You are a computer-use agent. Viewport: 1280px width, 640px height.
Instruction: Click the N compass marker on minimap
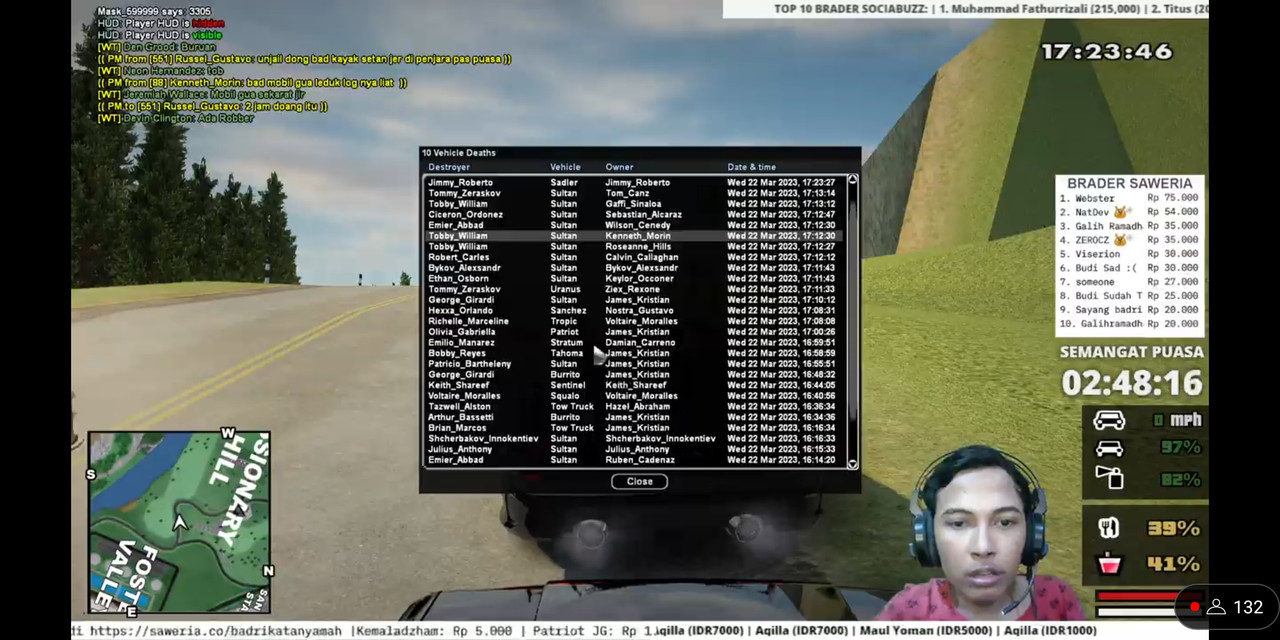pyautogui.click(x=267, y=571)
